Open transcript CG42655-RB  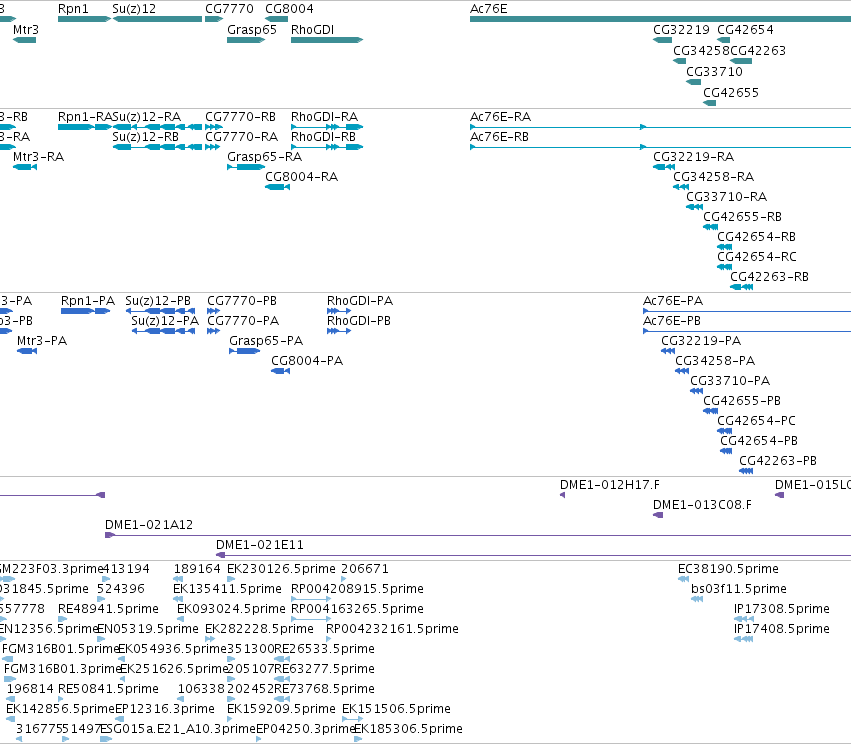click(742, 217)
